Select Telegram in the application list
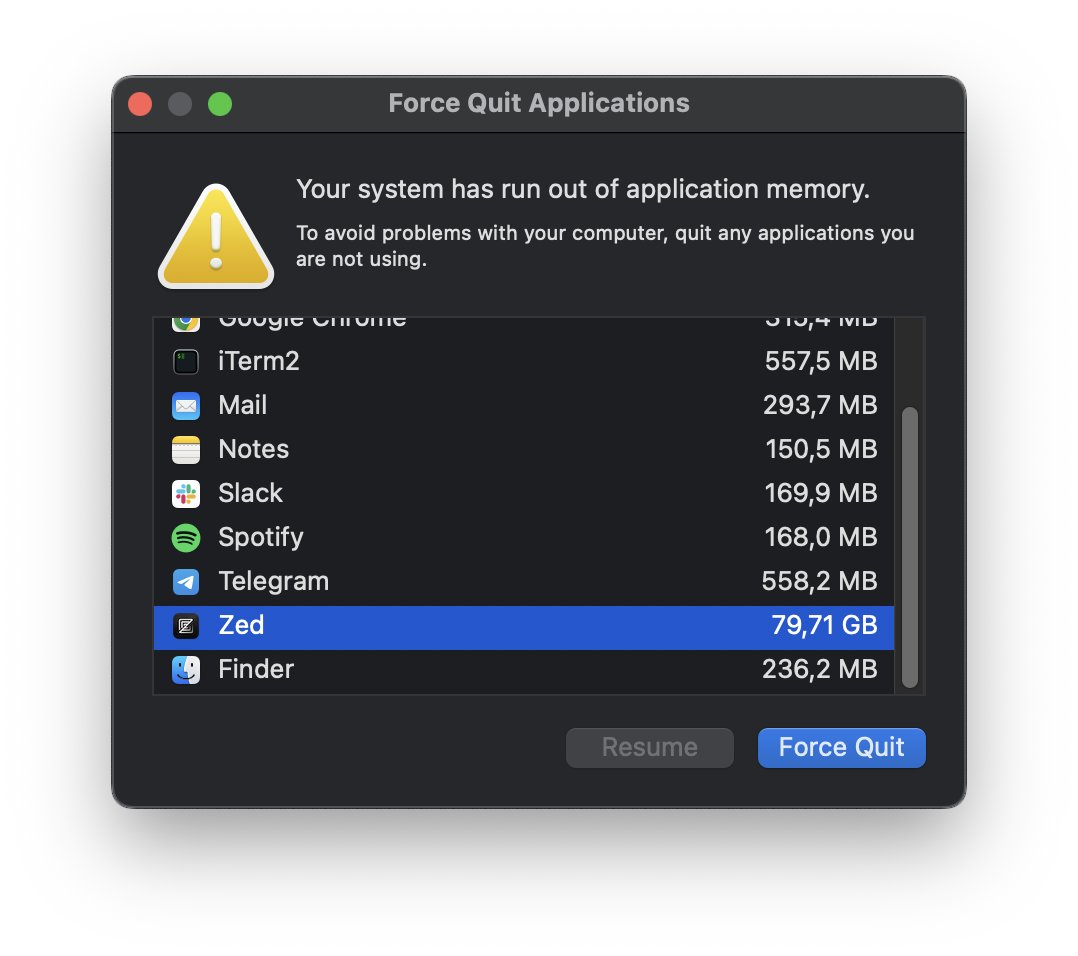This screenshot has height=956, width=1078. 450,582
